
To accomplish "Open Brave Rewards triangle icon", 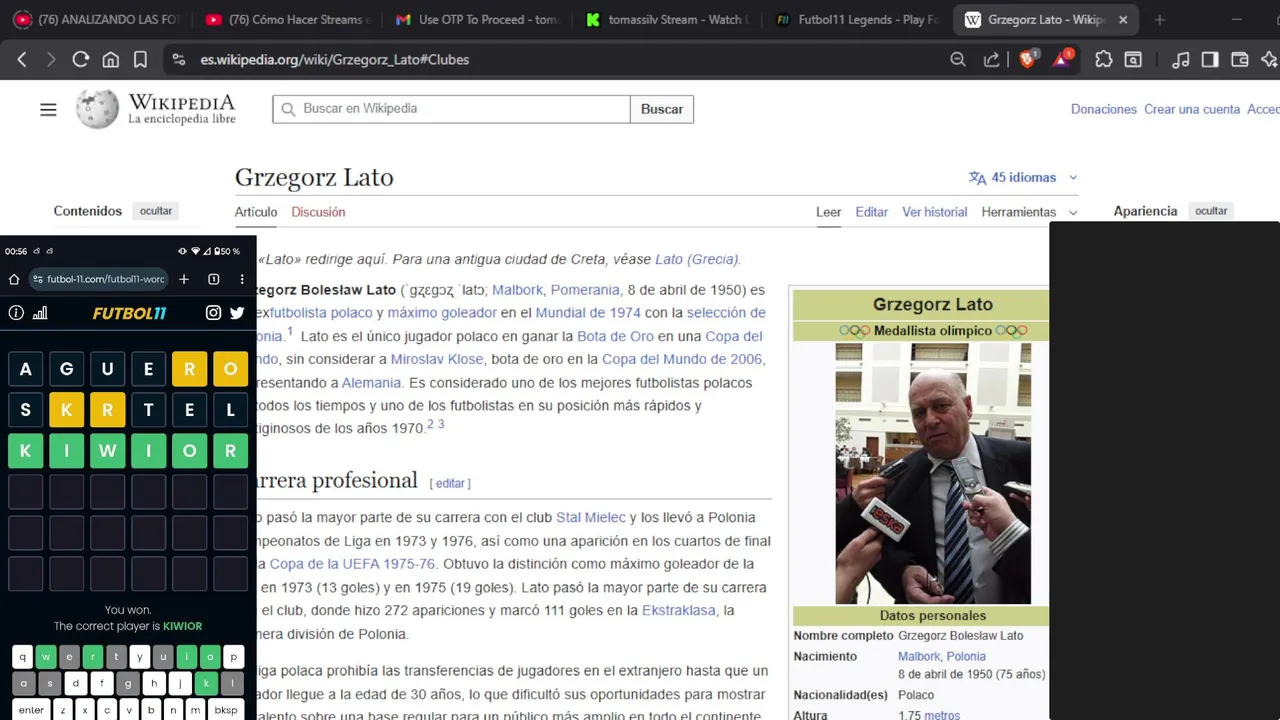I will point(1062,59).
